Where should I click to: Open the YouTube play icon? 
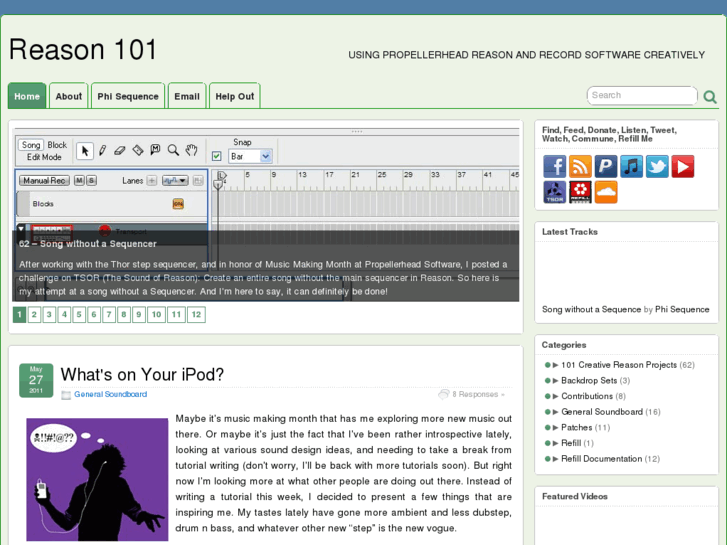[x=682, y=167]
